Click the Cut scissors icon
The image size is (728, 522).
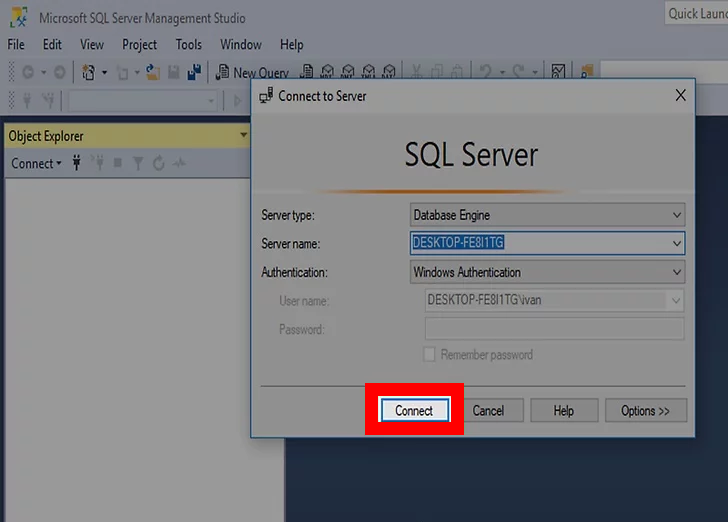tap(416, 72)
